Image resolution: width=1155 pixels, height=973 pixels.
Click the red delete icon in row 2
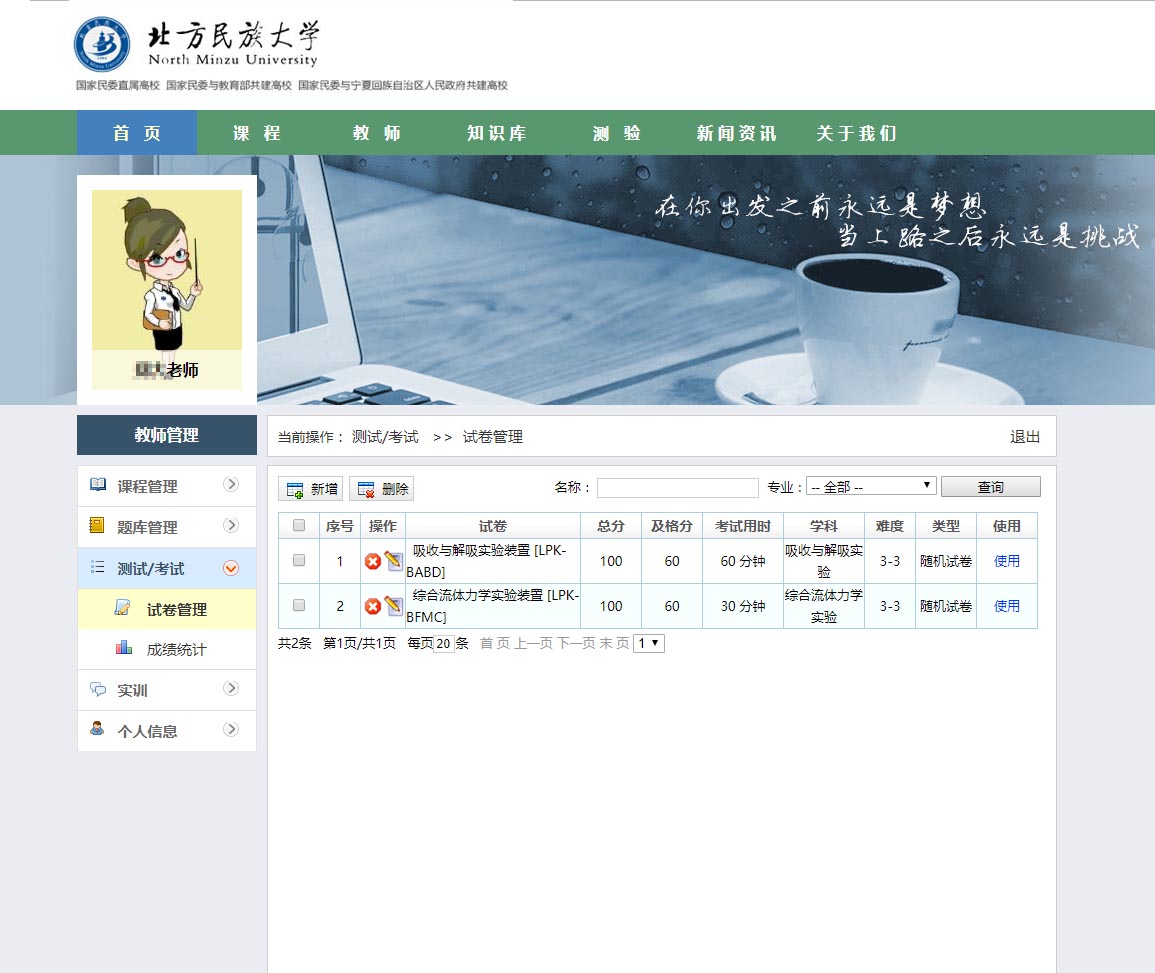pyautogui.click(x=373, y=607)
